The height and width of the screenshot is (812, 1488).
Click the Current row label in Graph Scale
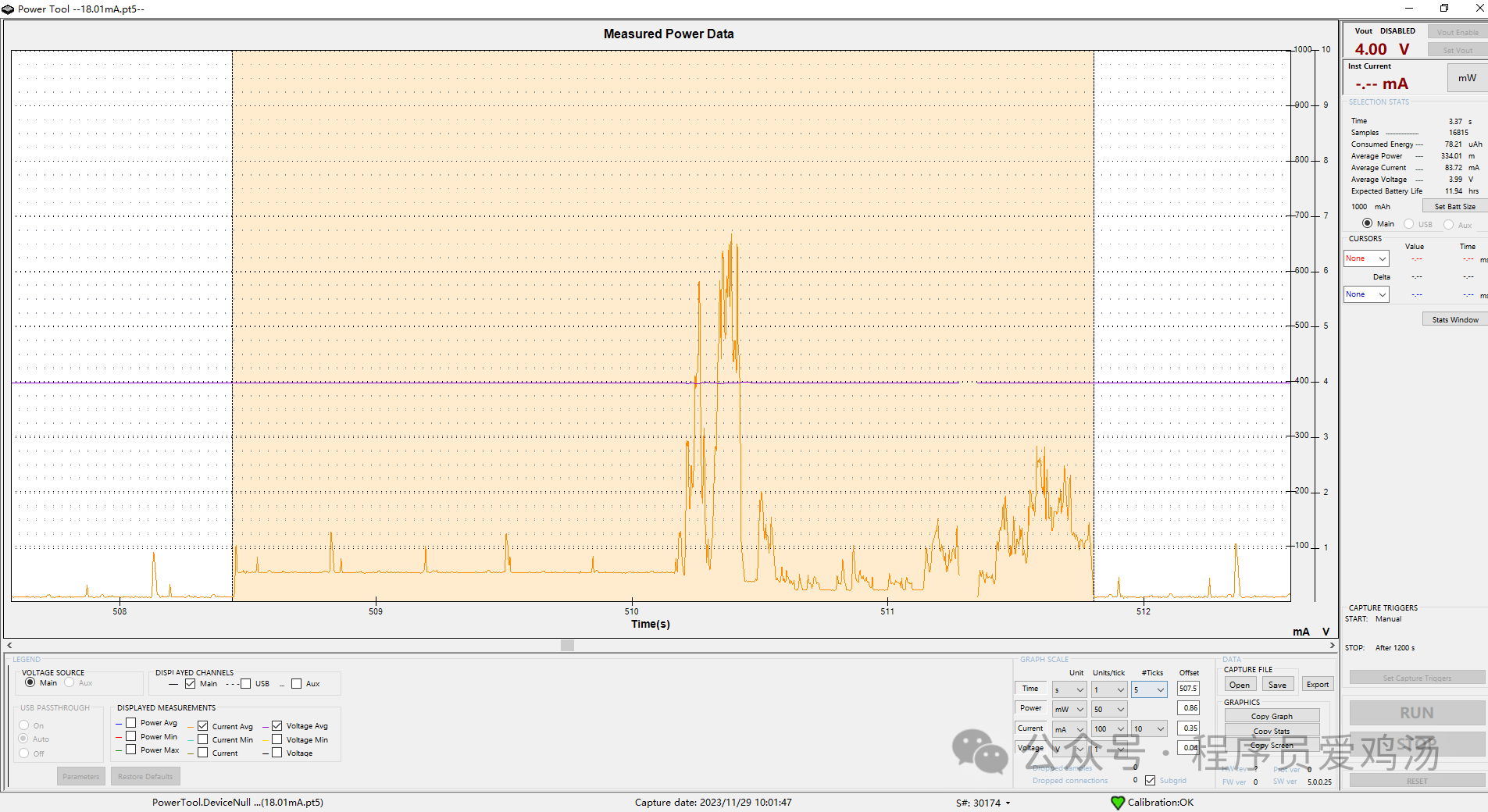point(1030,728)
